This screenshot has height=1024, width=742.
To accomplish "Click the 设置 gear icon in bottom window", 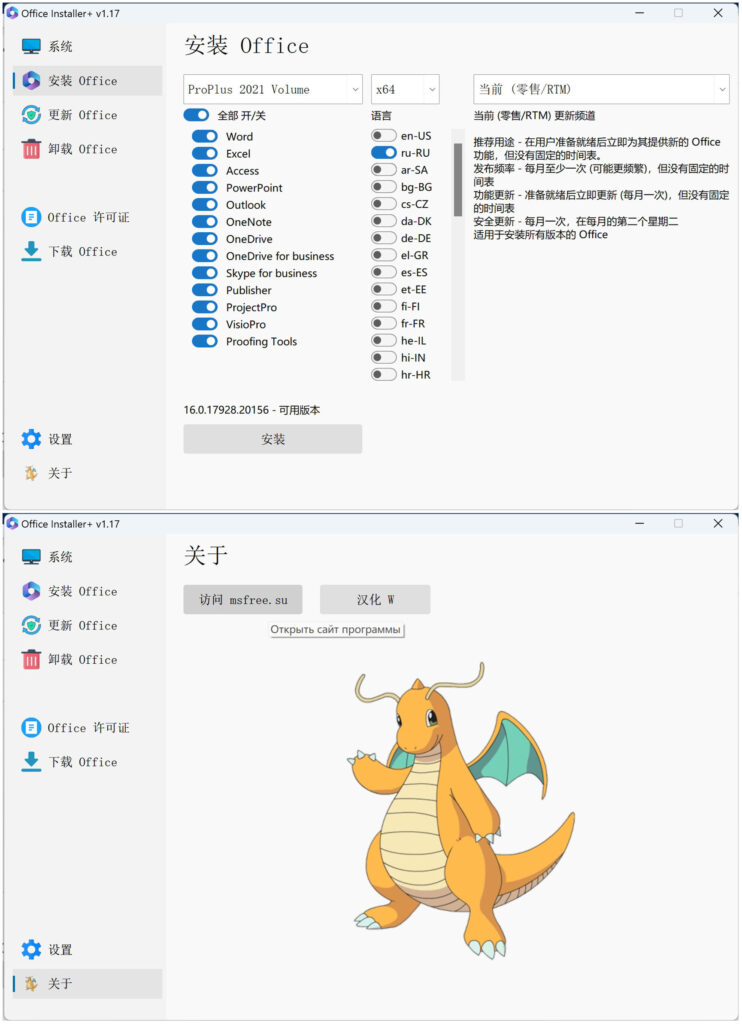I will tap(31, 950).
